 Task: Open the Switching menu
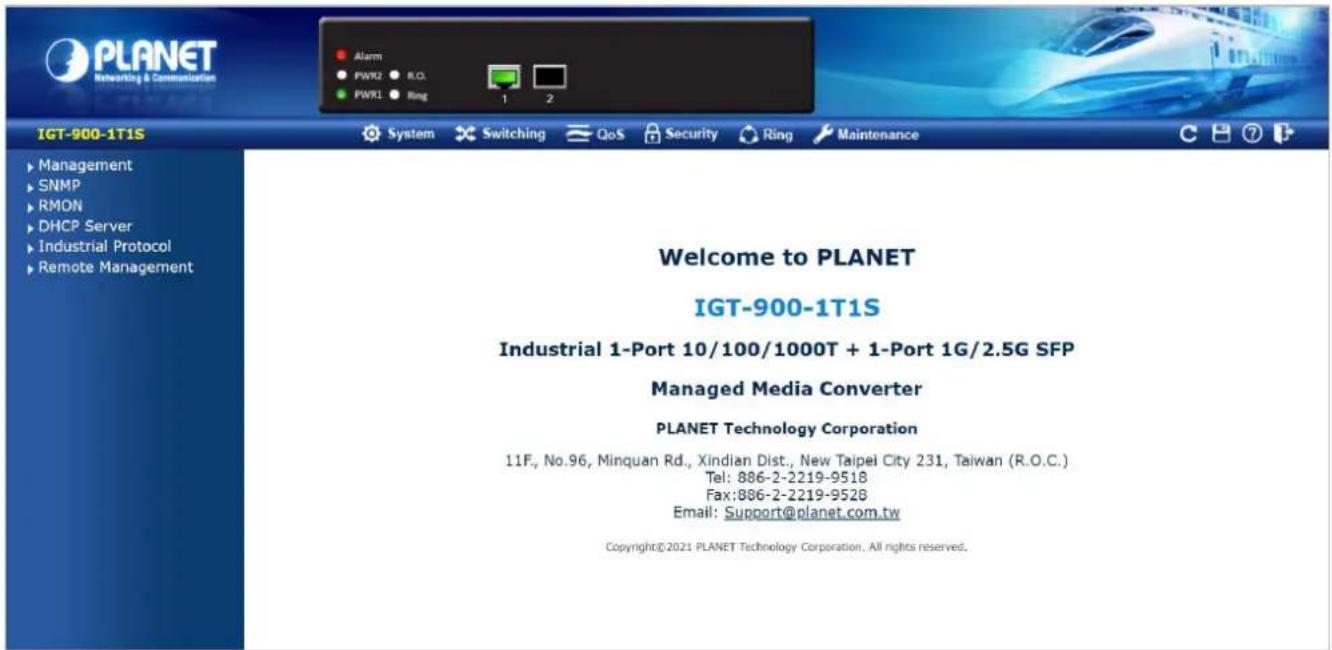pos(500,133)
